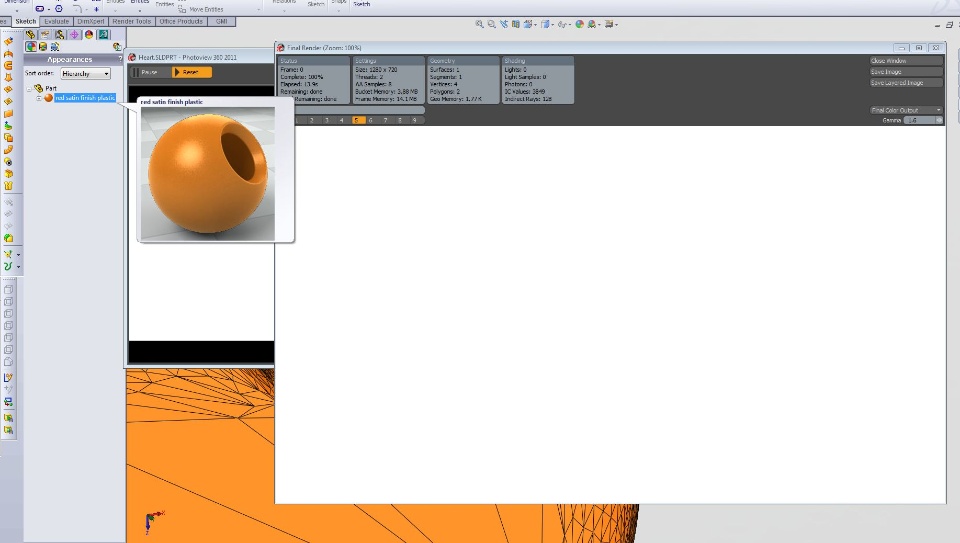The width and height of the screenshot is (960, 543).
Task: Click the polygon sketch tool icon
Action: [x=59, y=9]
